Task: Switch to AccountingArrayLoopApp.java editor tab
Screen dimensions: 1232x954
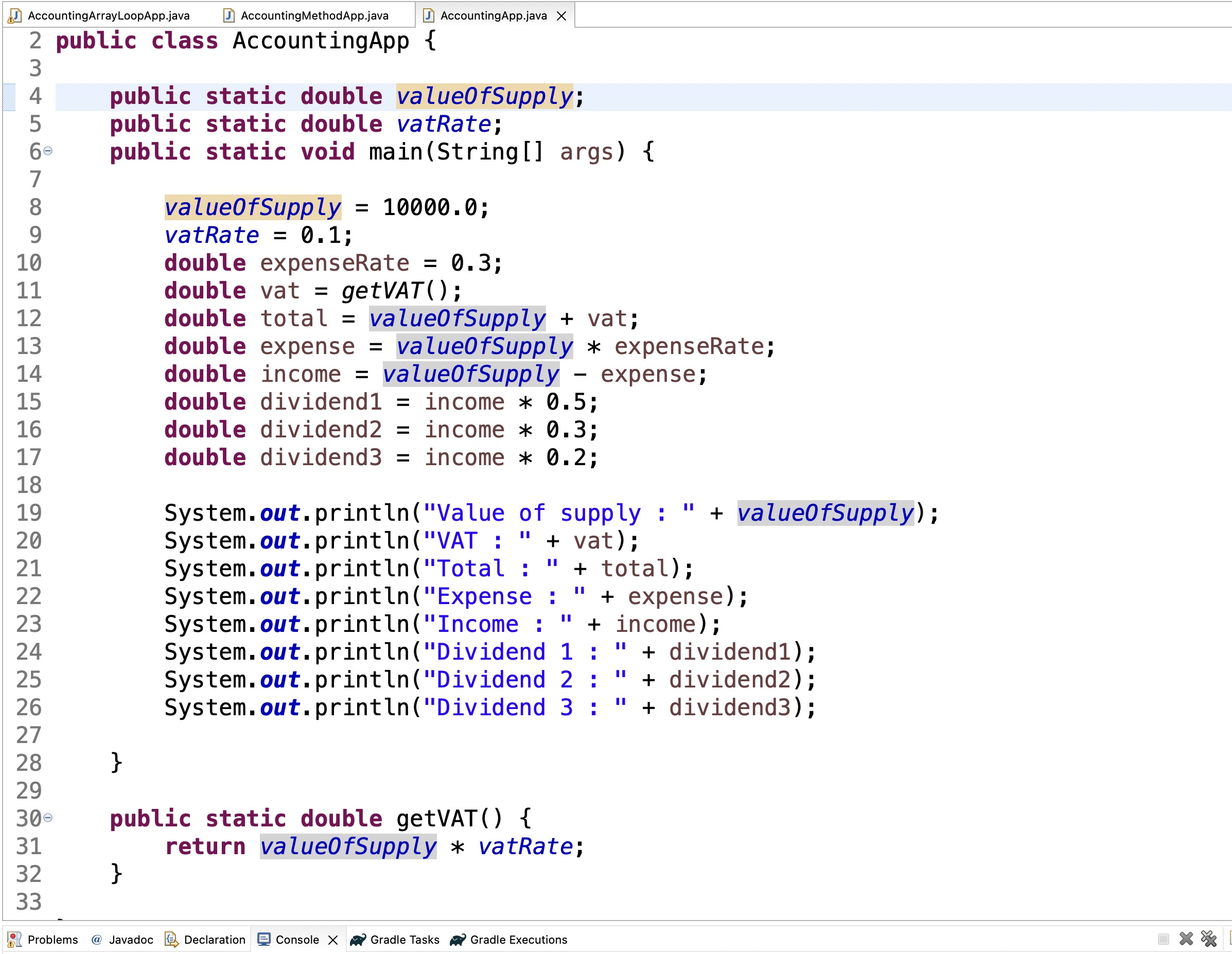Action: [108, 16]
